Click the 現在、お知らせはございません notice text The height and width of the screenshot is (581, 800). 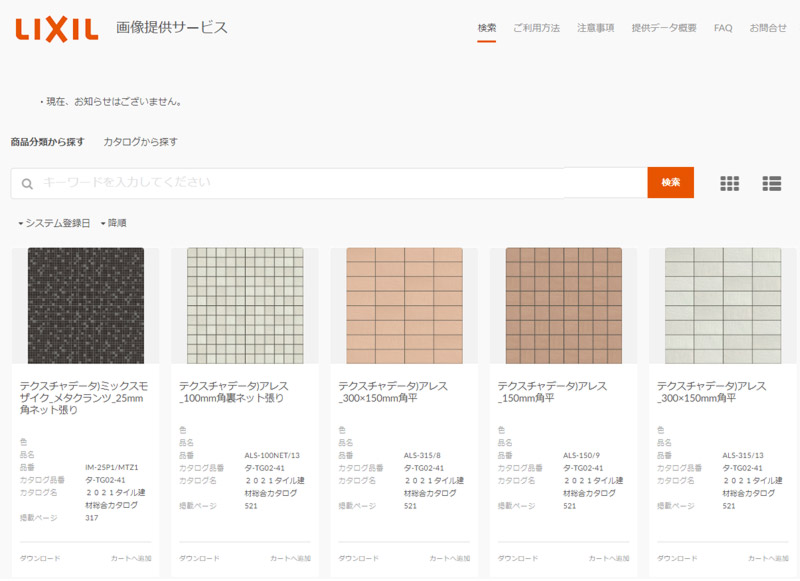click(114, 102)
